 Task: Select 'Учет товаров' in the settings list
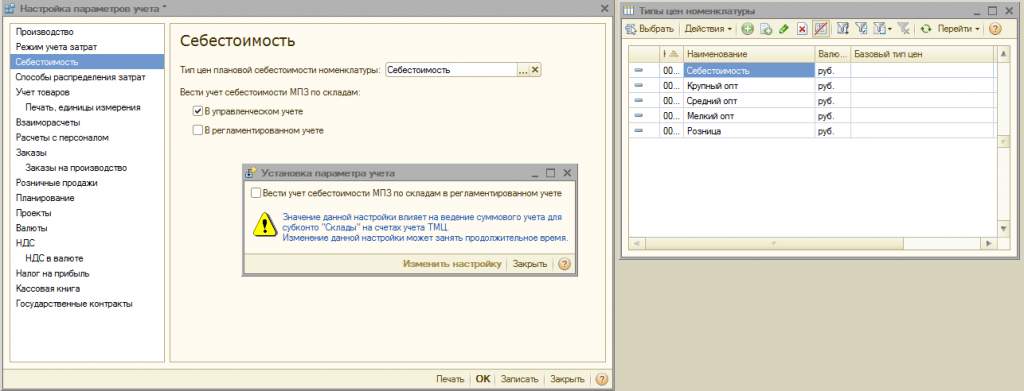point(42,92)
